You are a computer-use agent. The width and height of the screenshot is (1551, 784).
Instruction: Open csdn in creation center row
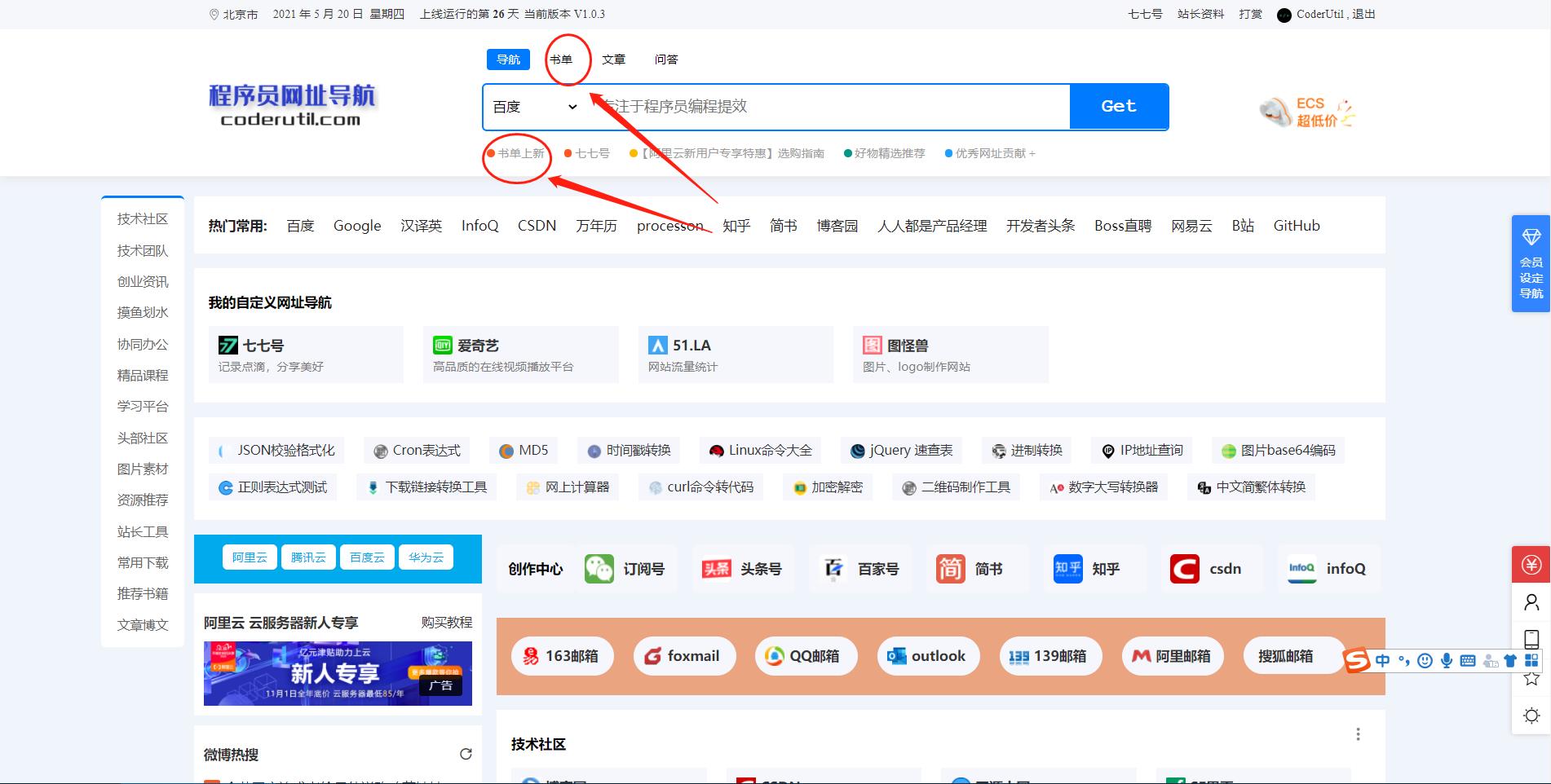tap(1210, 569)
